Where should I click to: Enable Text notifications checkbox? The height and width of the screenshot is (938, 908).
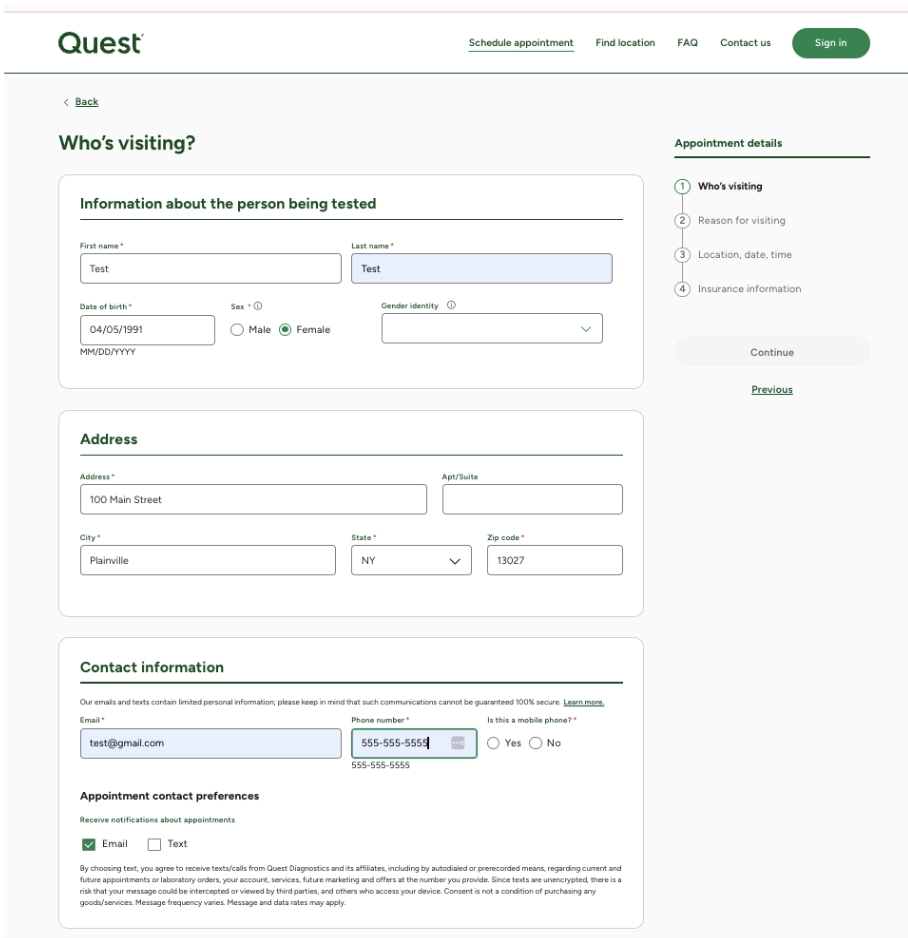click(154, 844)
